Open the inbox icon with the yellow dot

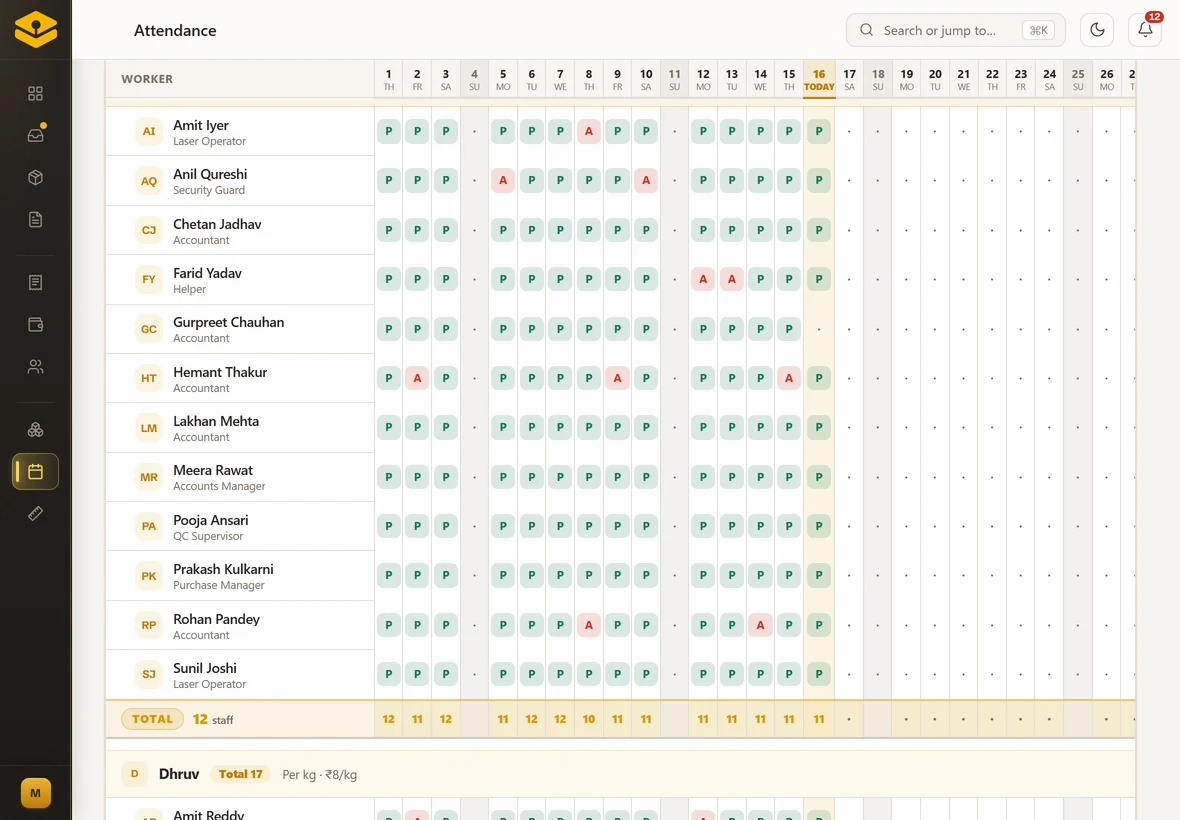point(35,135)
